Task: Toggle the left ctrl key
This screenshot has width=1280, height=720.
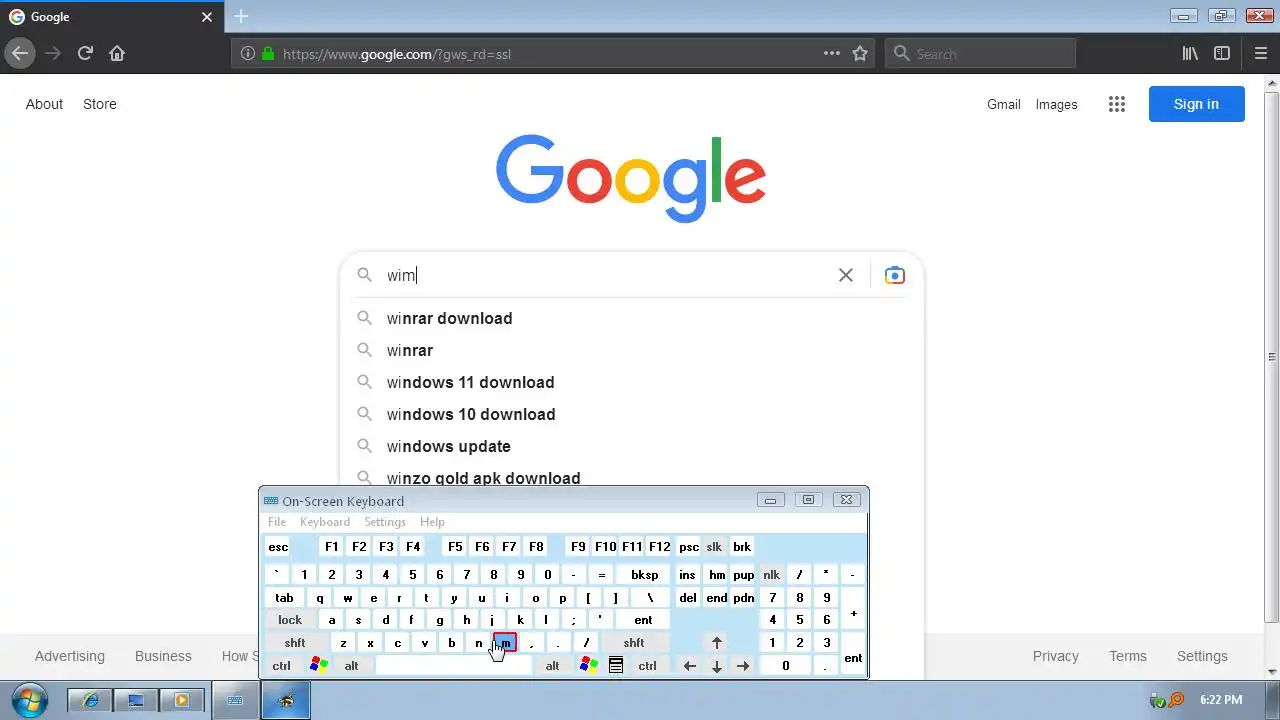Action: pos(282,666)
